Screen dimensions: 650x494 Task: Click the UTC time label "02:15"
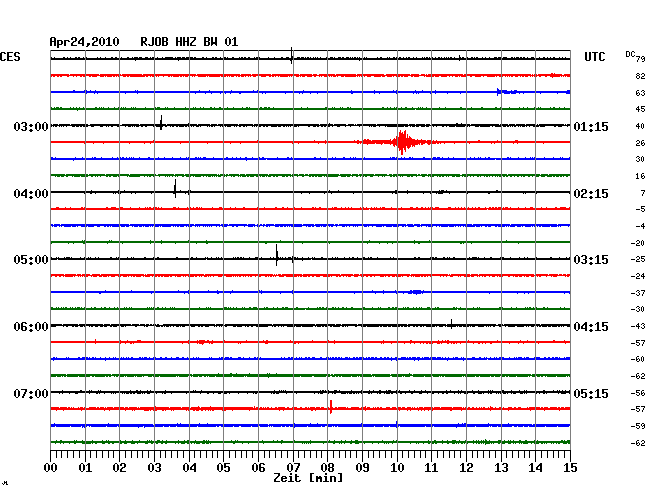(x=591, y=194)
